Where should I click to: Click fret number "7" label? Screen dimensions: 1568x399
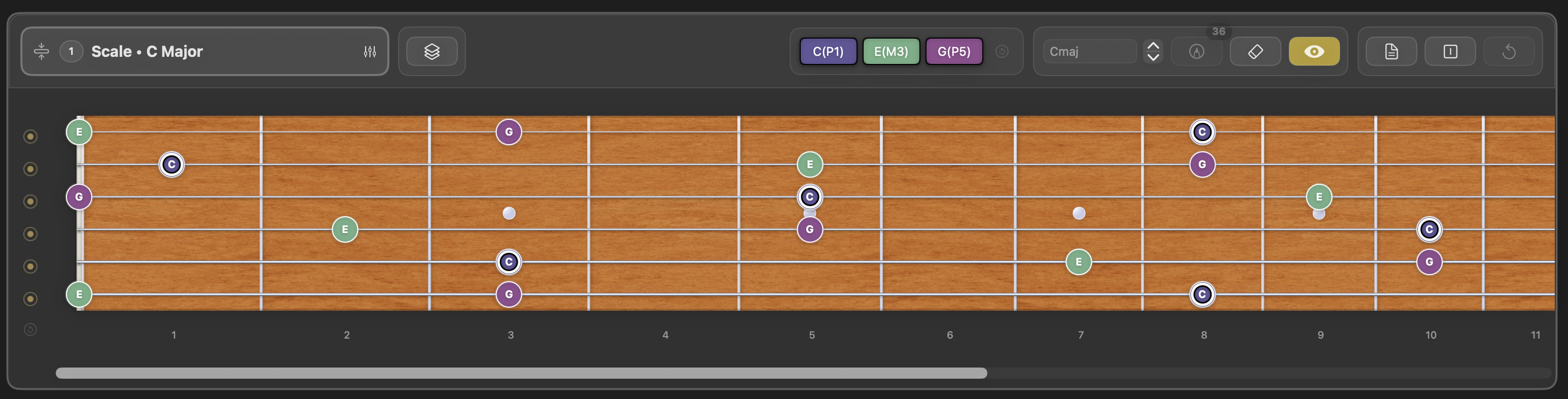(1081, 335)
